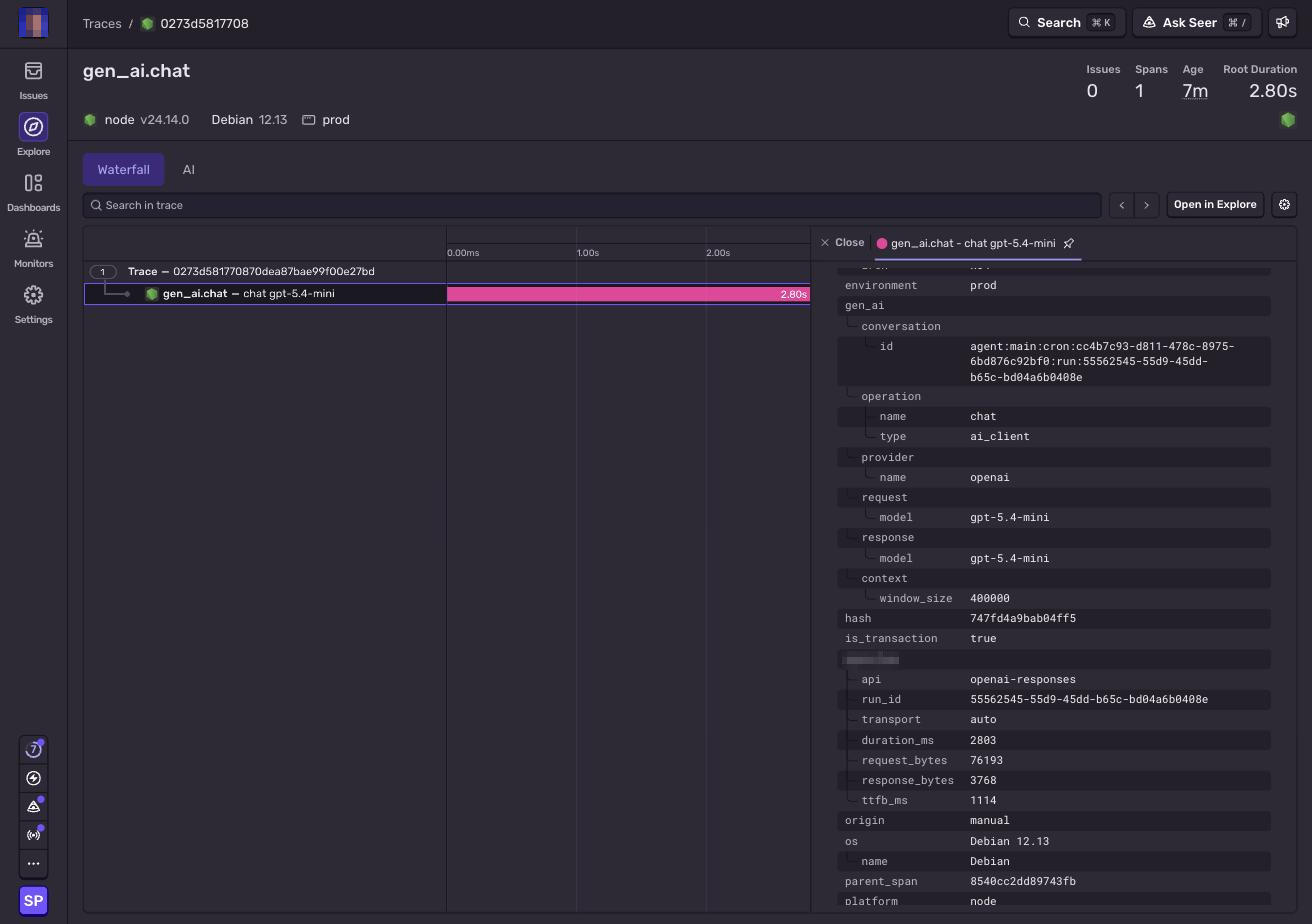Go to next search result arrow

coord(1146,205)
